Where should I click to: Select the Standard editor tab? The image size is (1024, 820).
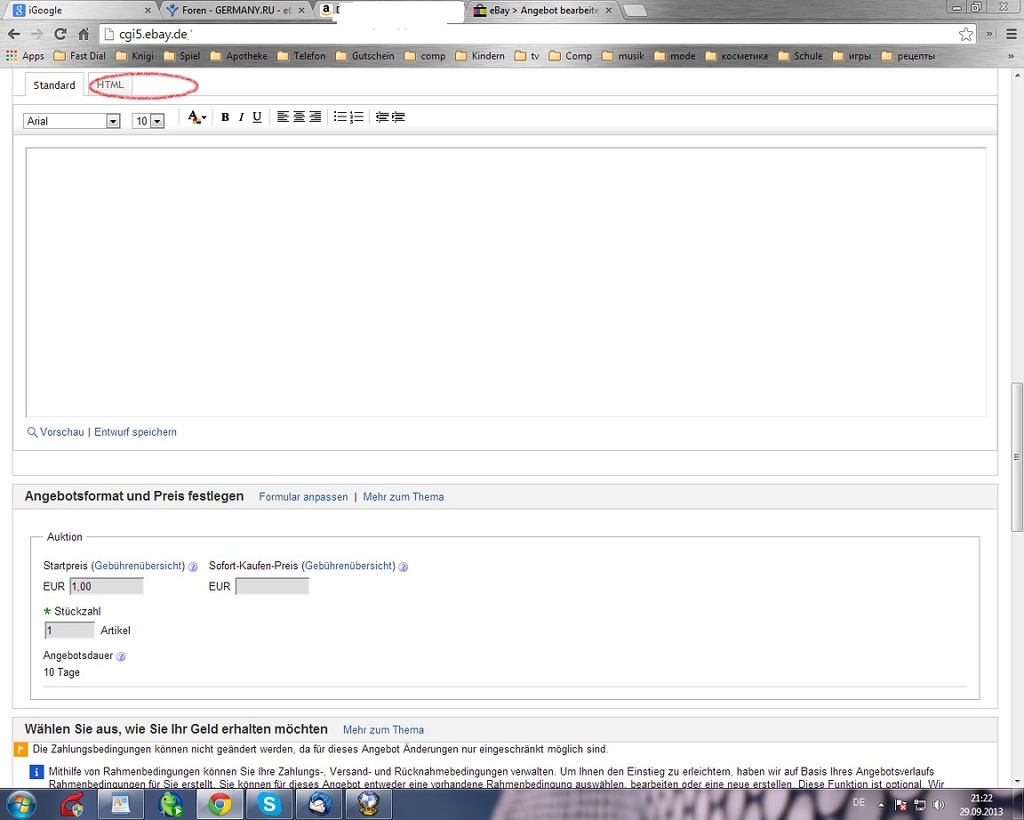[54, 85]
